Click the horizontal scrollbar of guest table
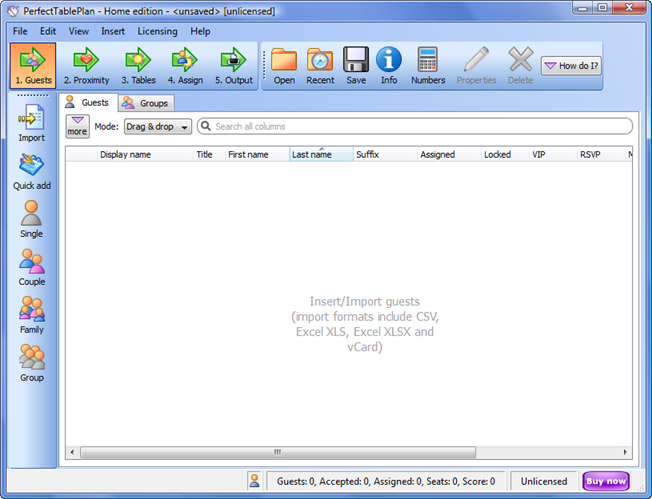The image size is (652, 499). coord(349,452)
